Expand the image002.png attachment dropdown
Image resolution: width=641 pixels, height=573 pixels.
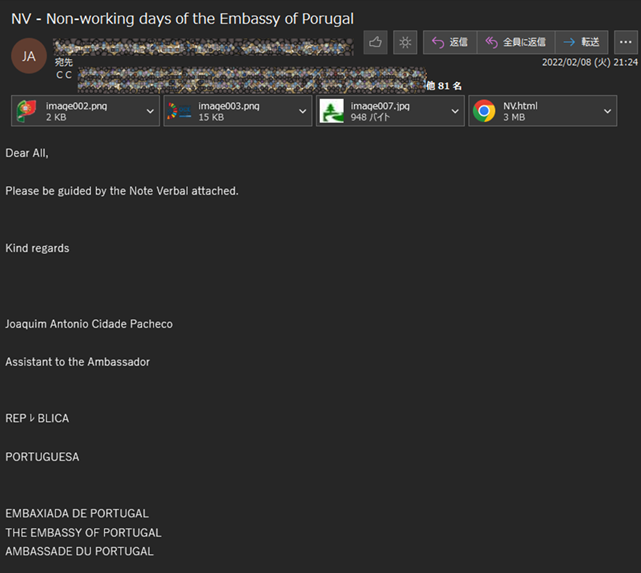[150, 111]
